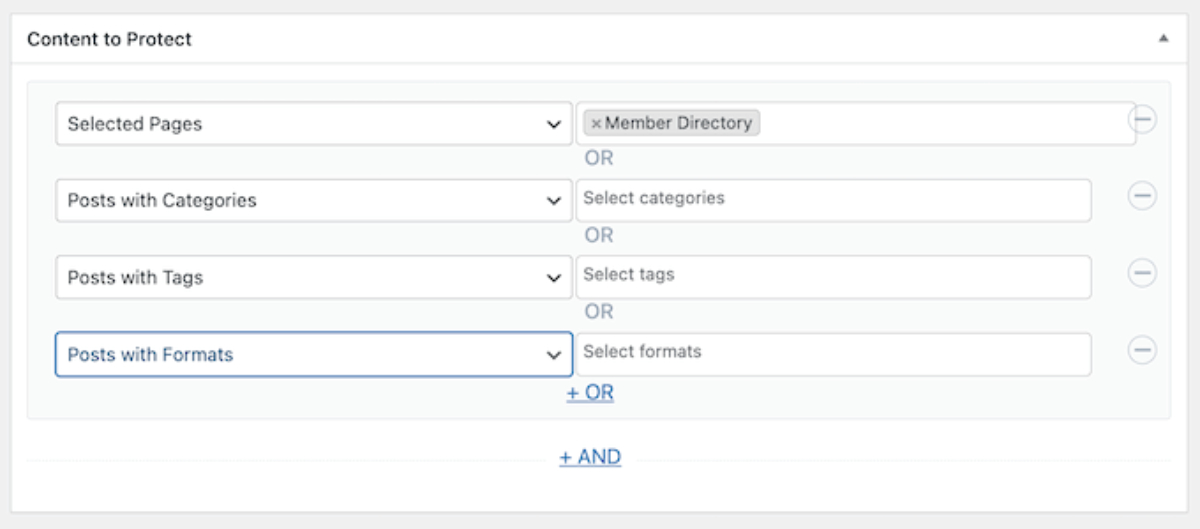Collapse the Content to Protect panel arrow
This screenshot has width=1200, height=529.
(1163, 39)
